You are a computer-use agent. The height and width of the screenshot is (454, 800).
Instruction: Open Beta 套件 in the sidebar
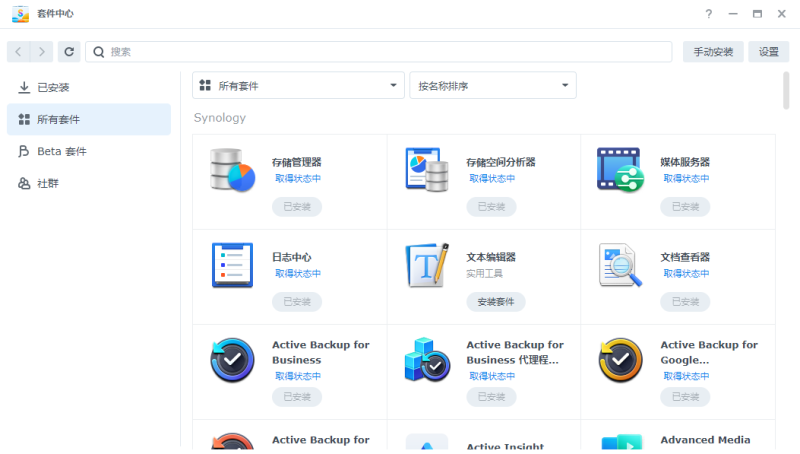coord(89,151)
